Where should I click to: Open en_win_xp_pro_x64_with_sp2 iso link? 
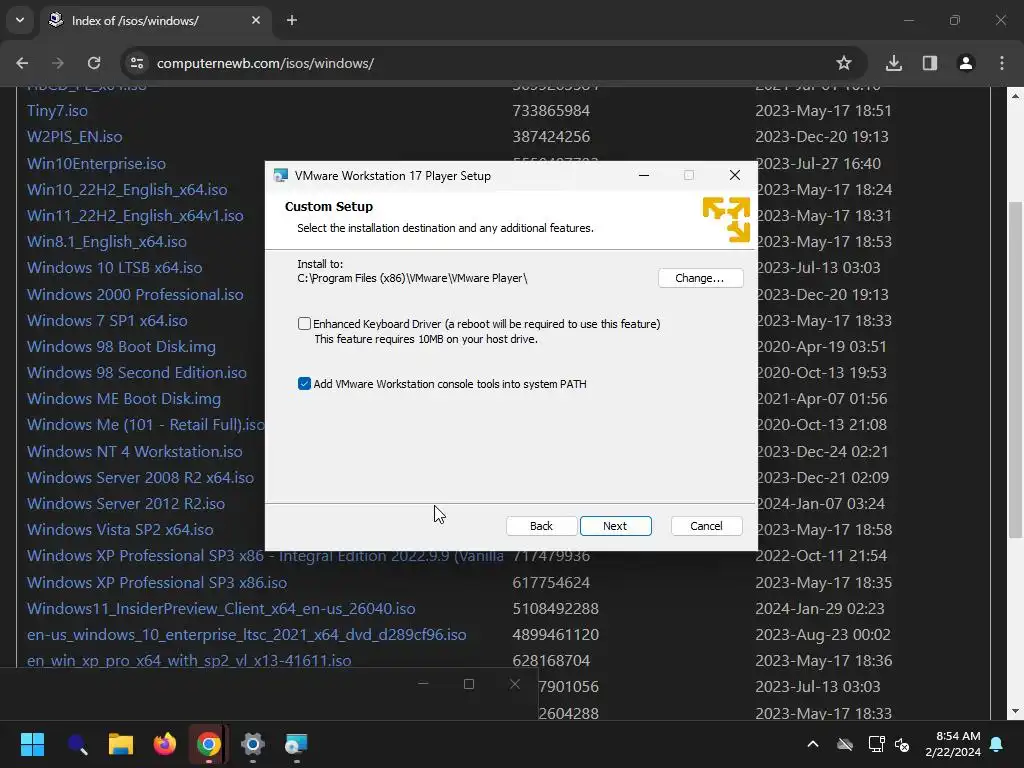pos(189,660)
